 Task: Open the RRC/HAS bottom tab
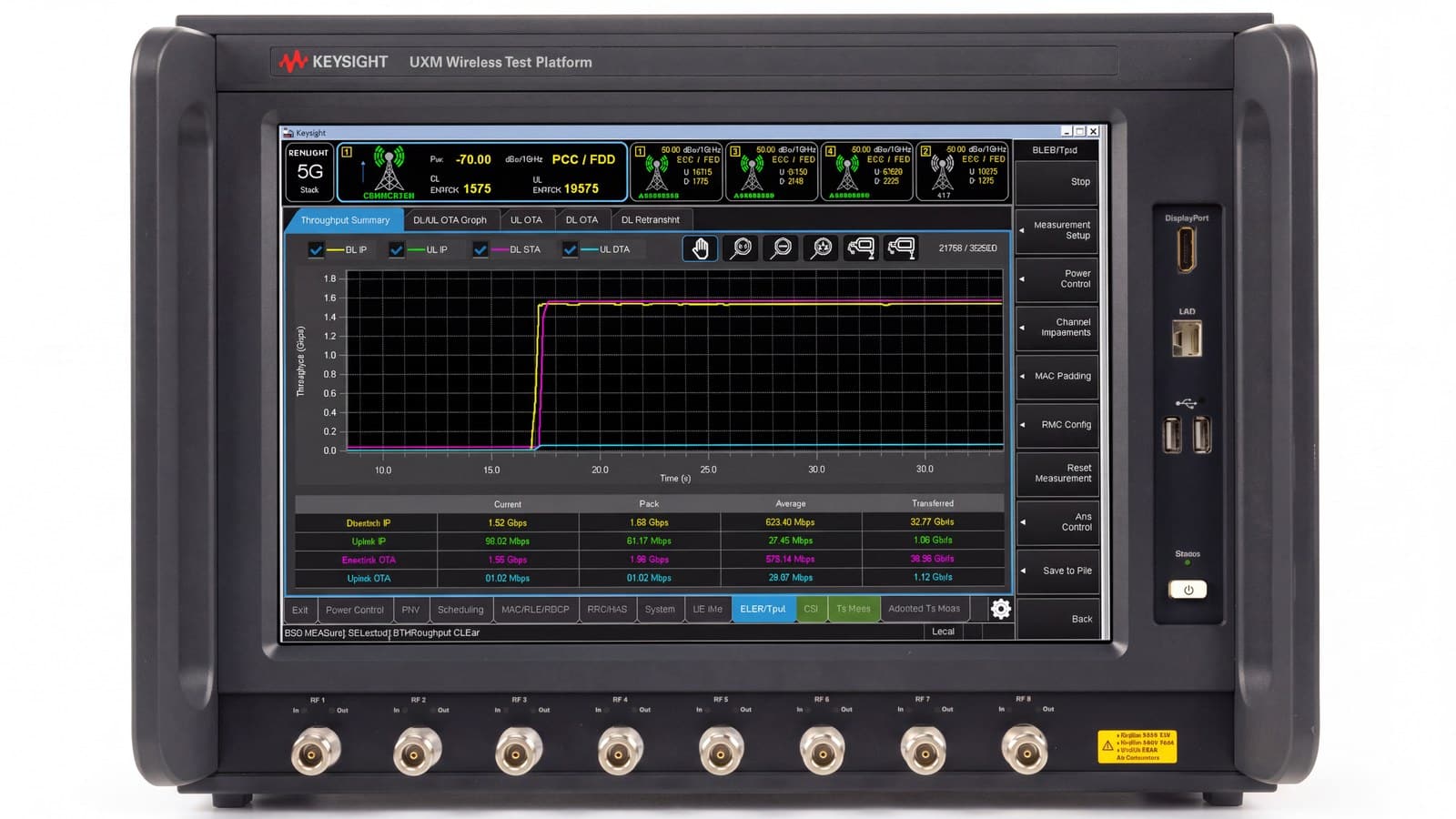pos(607,610)
